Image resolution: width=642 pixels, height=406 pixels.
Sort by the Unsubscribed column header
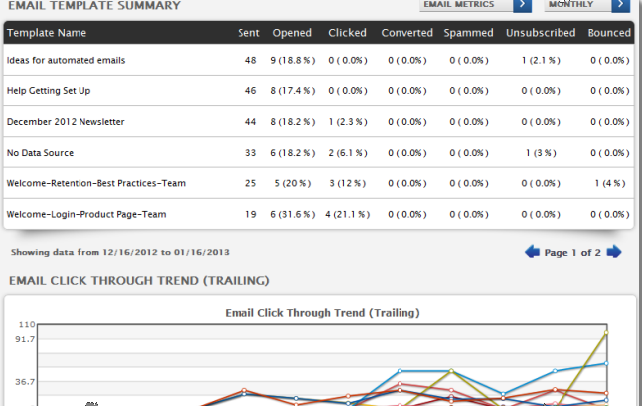click(540, 33)
